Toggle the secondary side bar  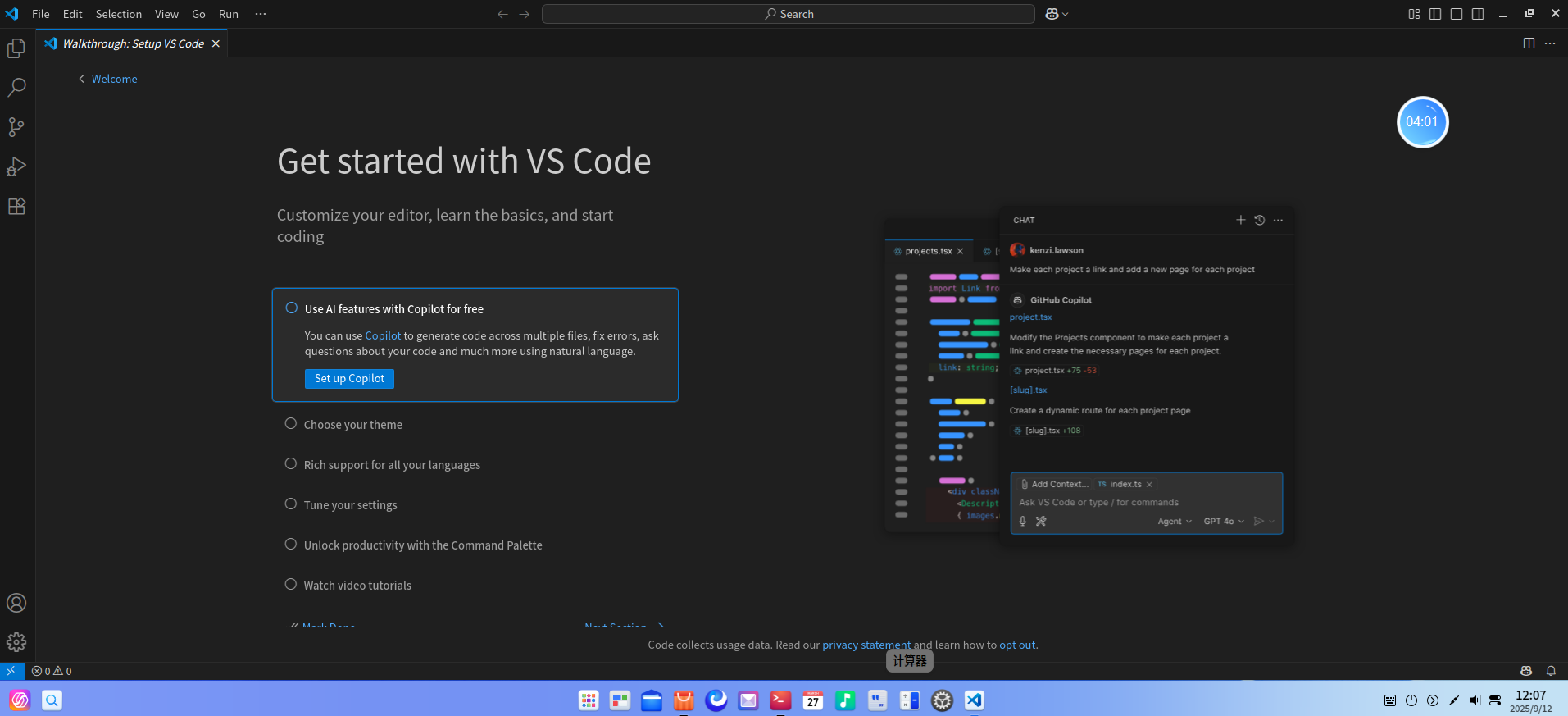pyautogui.click(x=1478, y=14)
